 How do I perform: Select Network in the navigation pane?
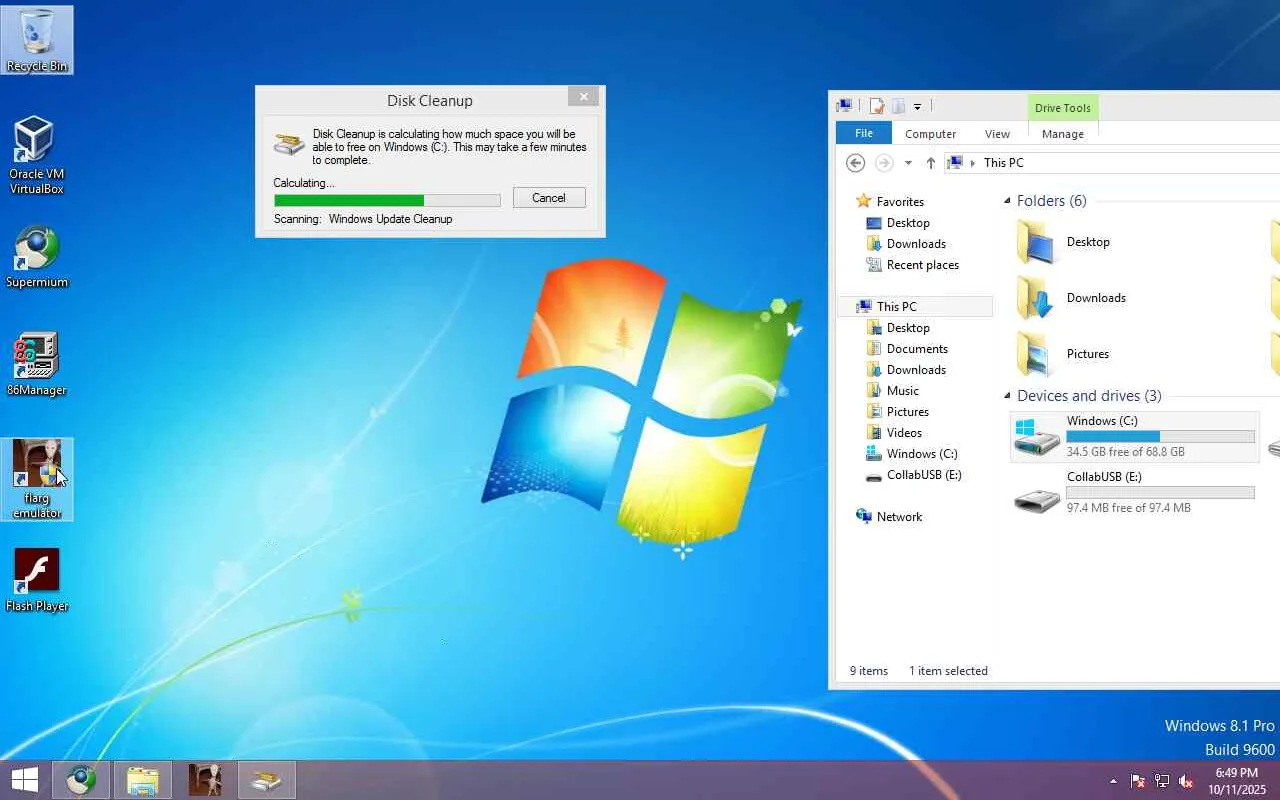(x=899, y=517)
